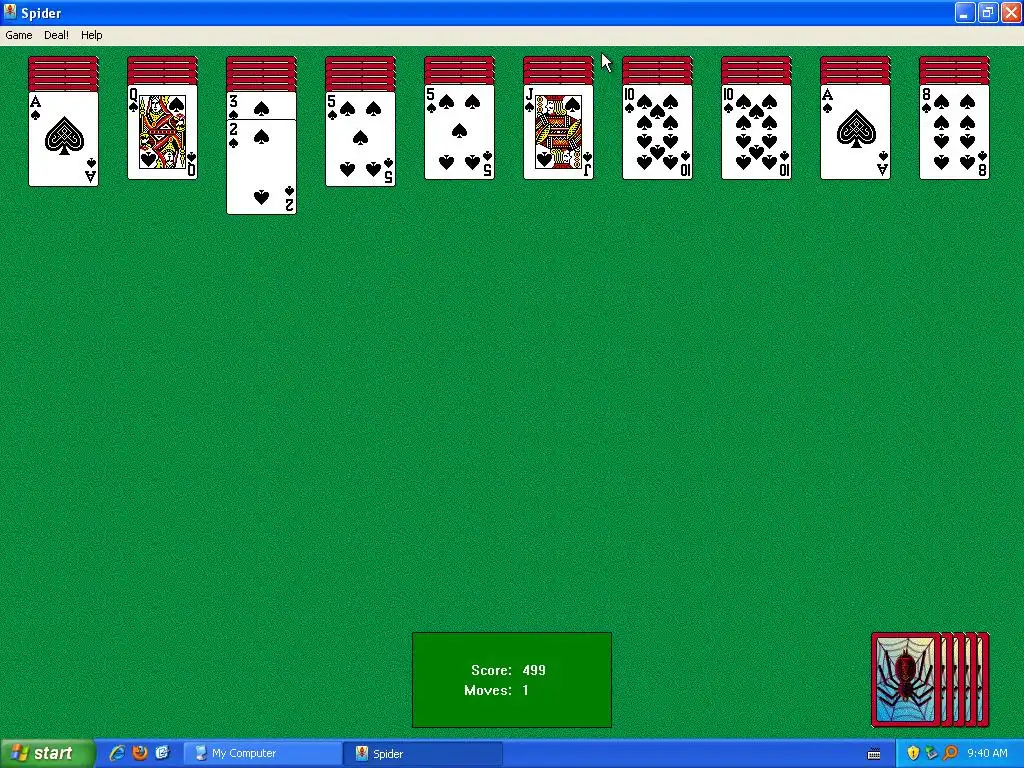The width and height of the screenshot is (1024, 768).
Task: Click the 10 of spades next to the Jack
Action: pos(657,132)
